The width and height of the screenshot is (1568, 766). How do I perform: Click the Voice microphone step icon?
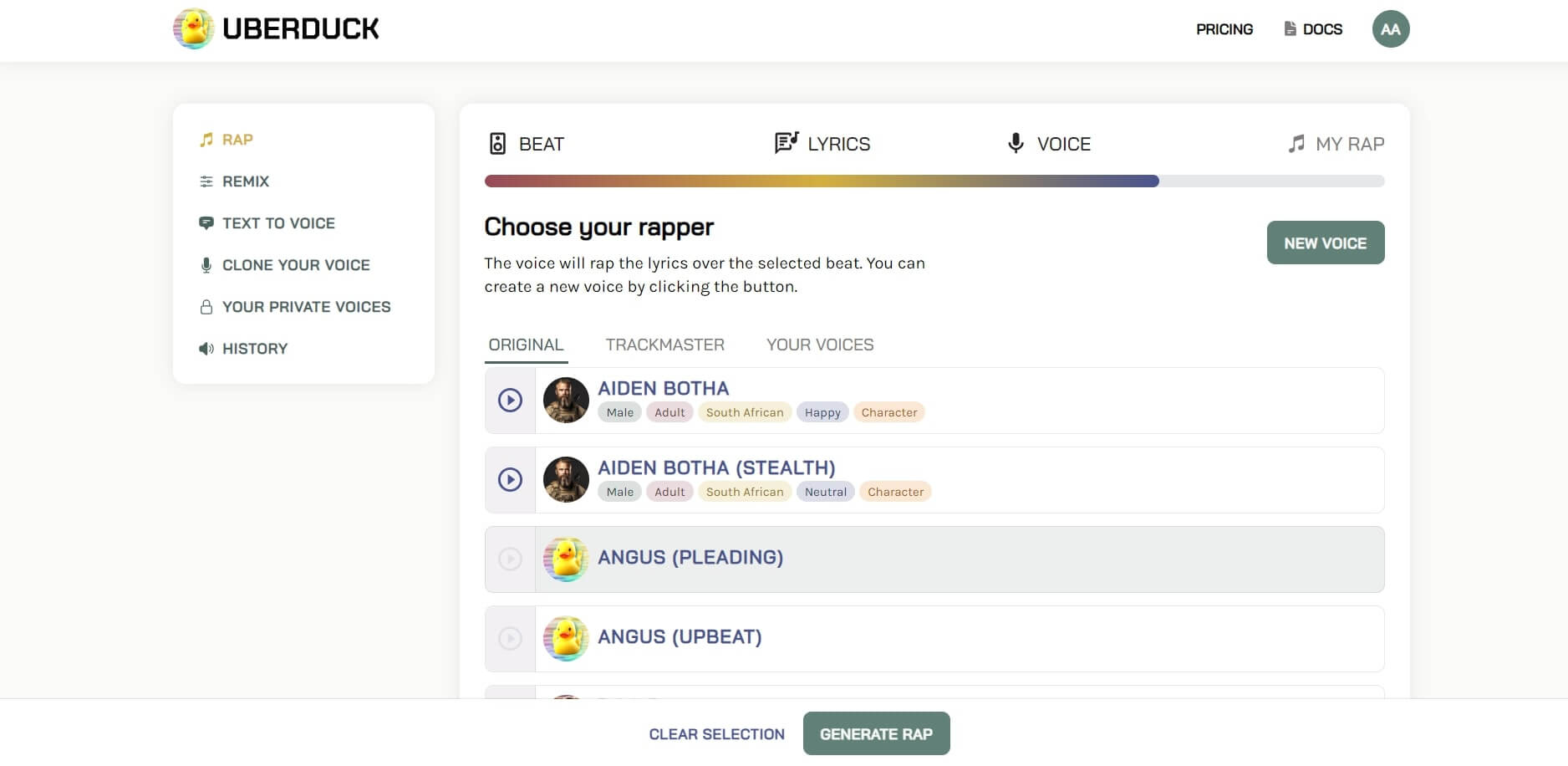pyautogui.click(x=1016, y=143)
